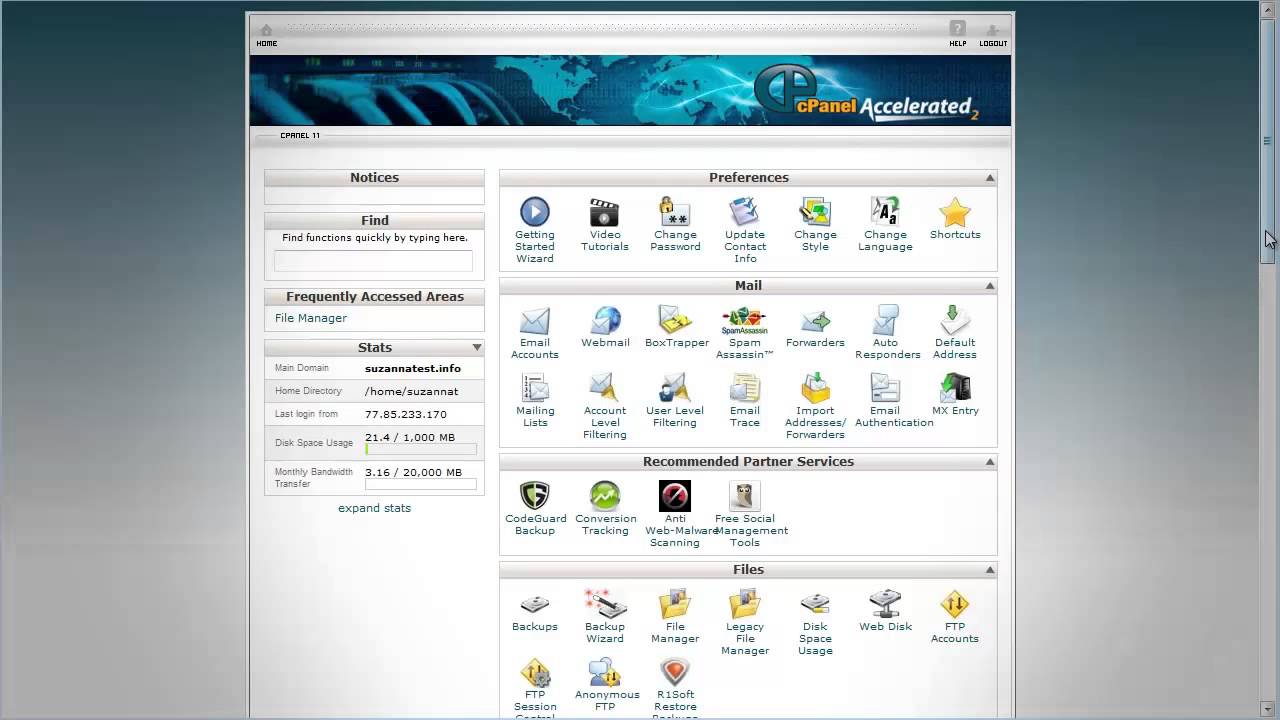
Task: Click the expand stats link
Action: (x=374, y=508)
